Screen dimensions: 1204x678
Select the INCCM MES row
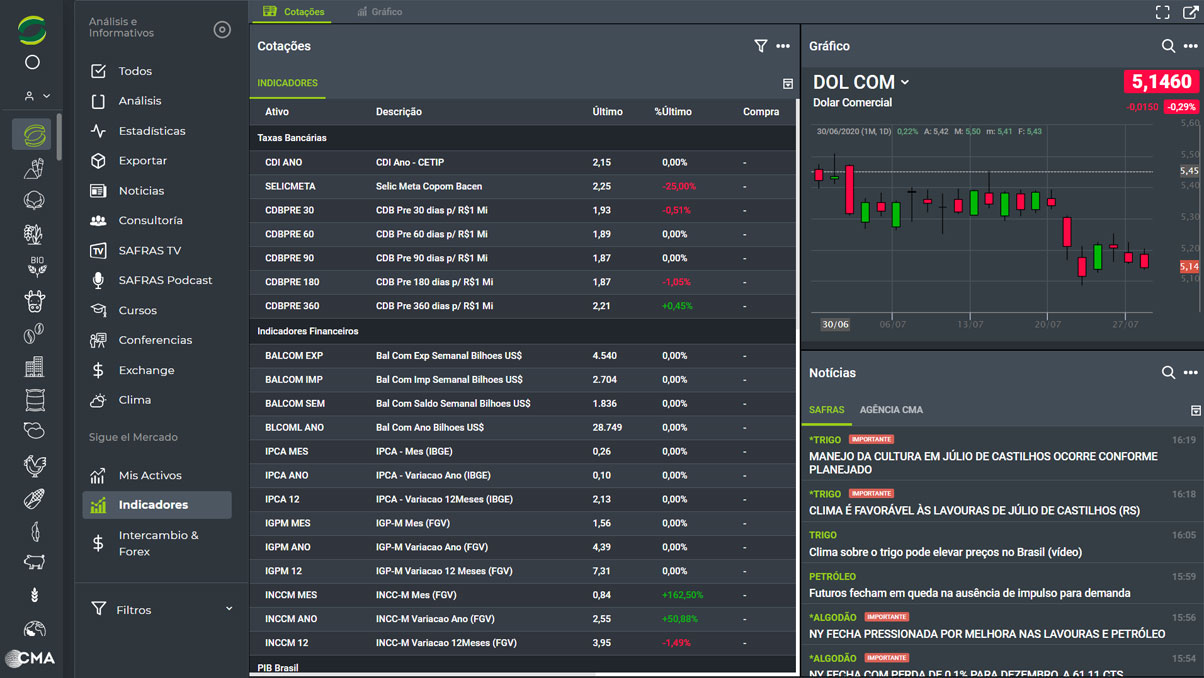coord(523,595)
